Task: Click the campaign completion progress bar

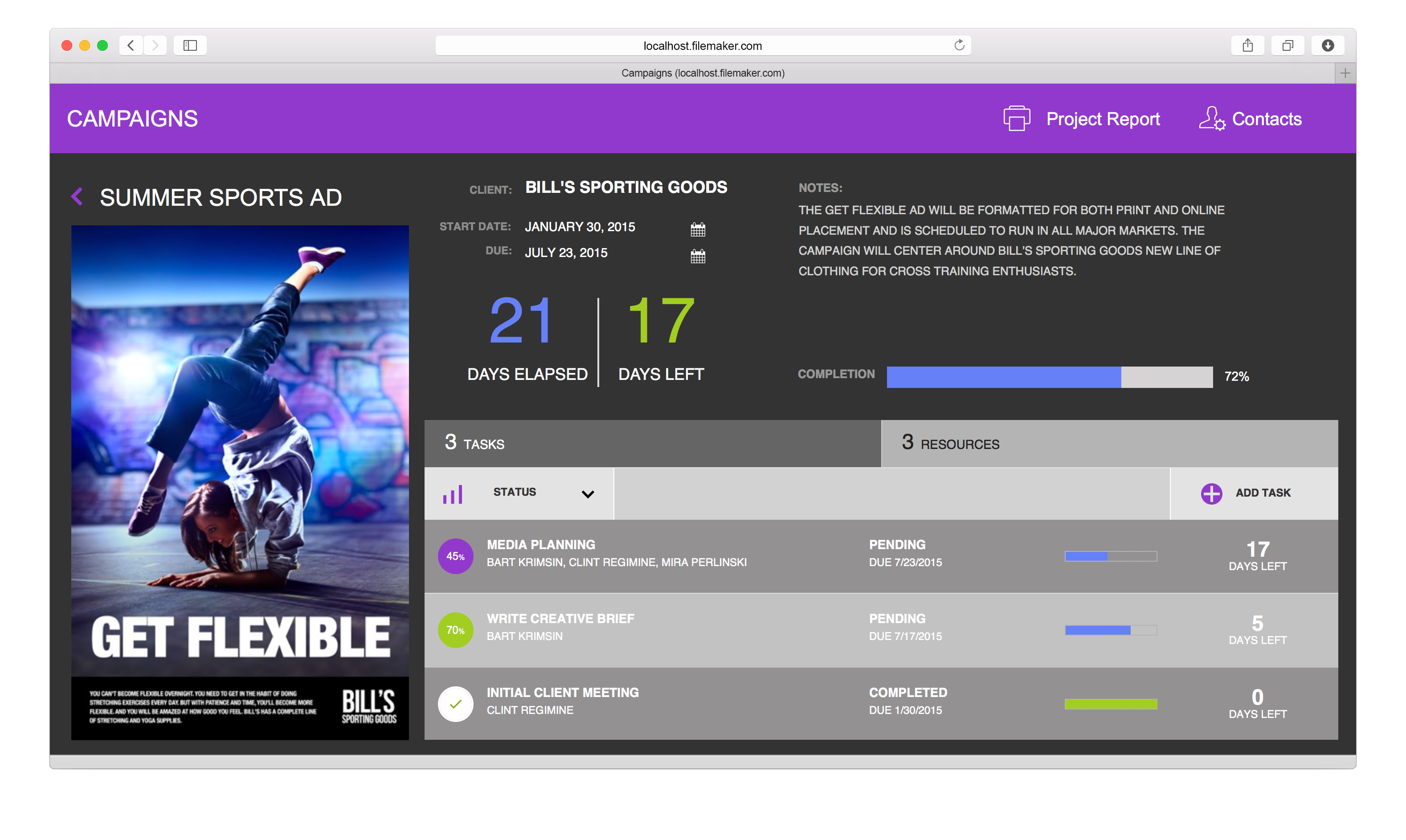Action: pos(1050,376)
